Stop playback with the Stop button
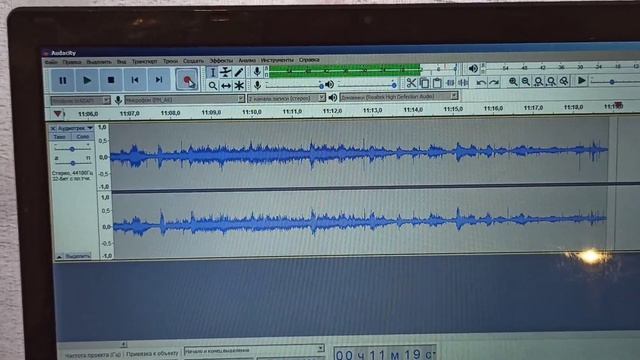The image size is (640, 360). (111, 80)
